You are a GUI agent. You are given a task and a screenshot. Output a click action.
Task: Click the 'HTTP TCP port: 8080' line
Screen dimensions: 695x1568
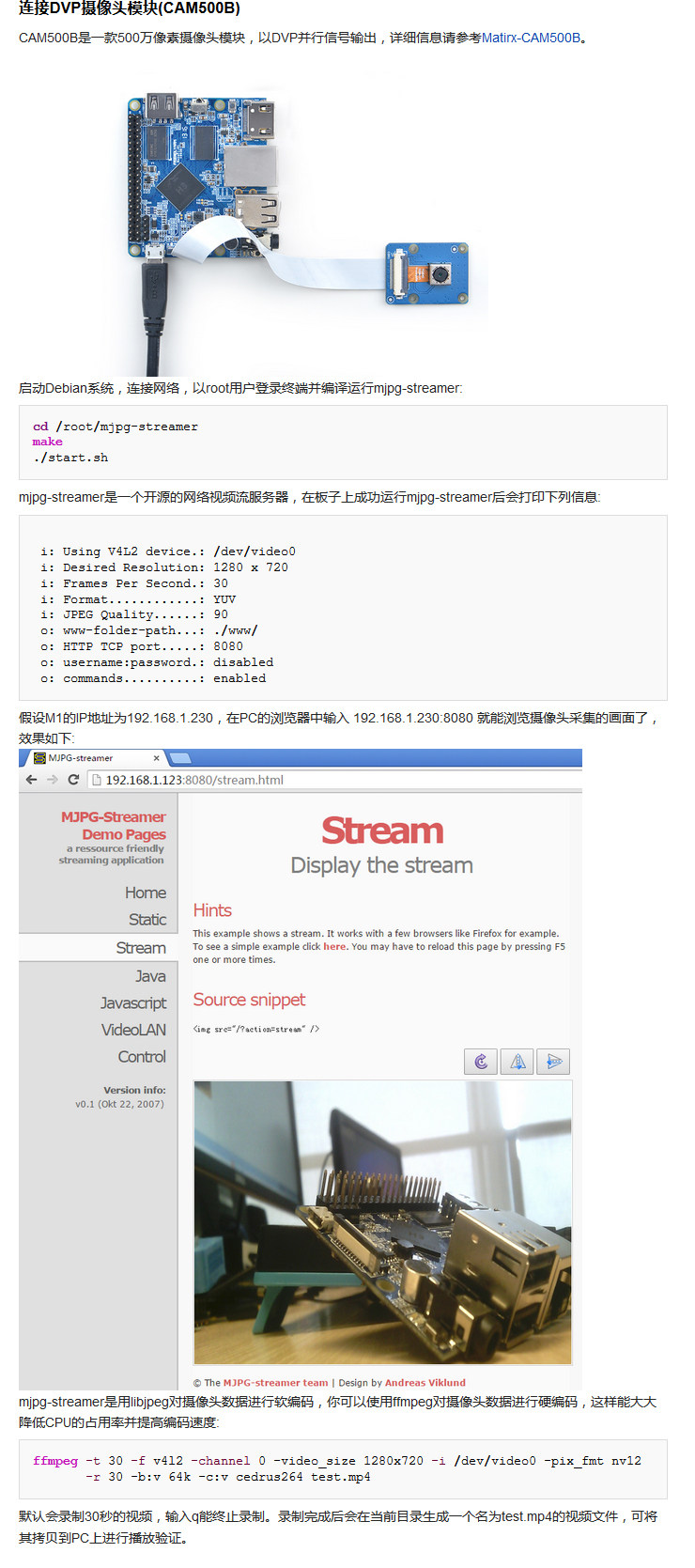[142, 646]
